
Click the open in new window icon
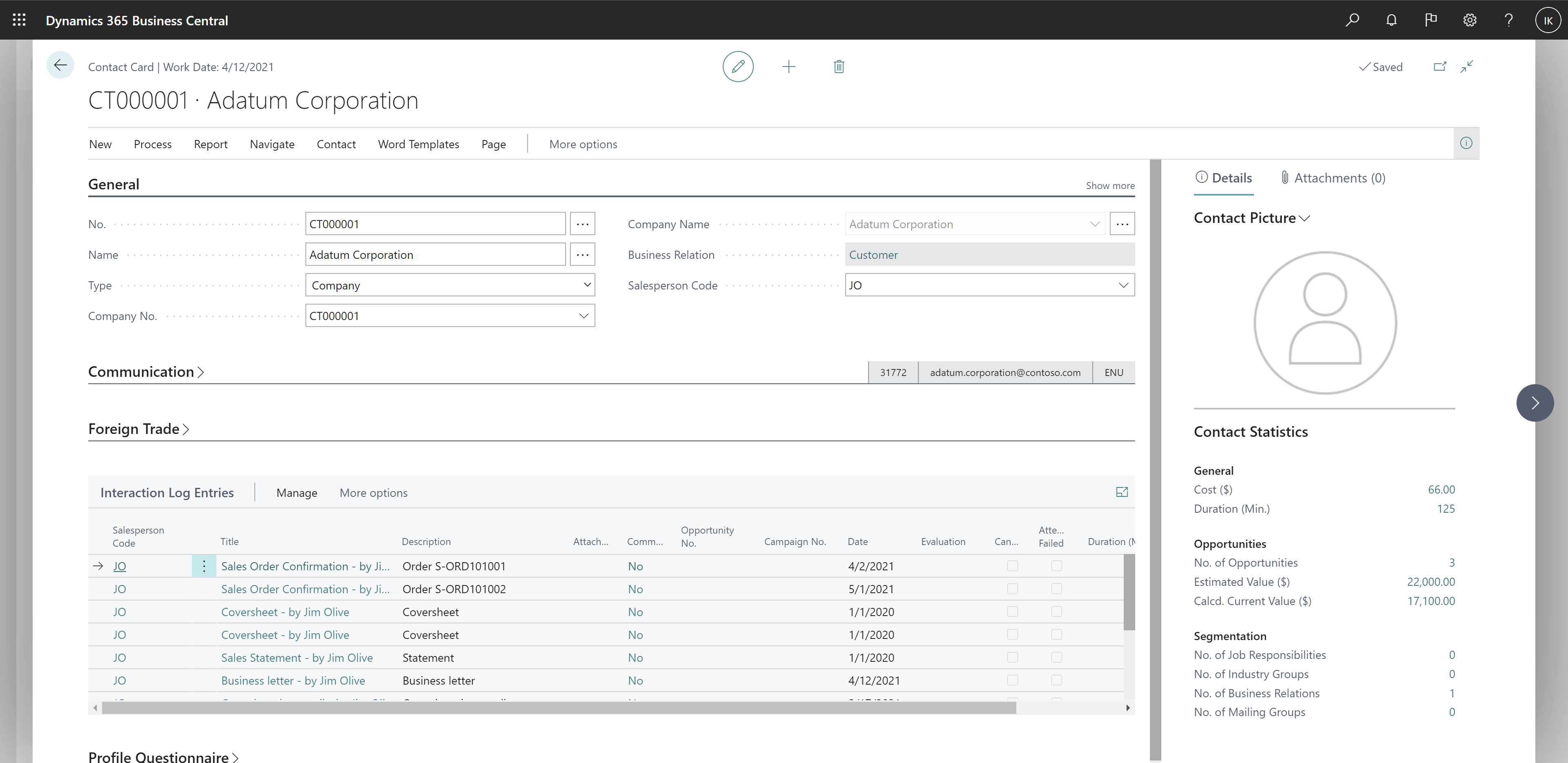coord(1439,66)
